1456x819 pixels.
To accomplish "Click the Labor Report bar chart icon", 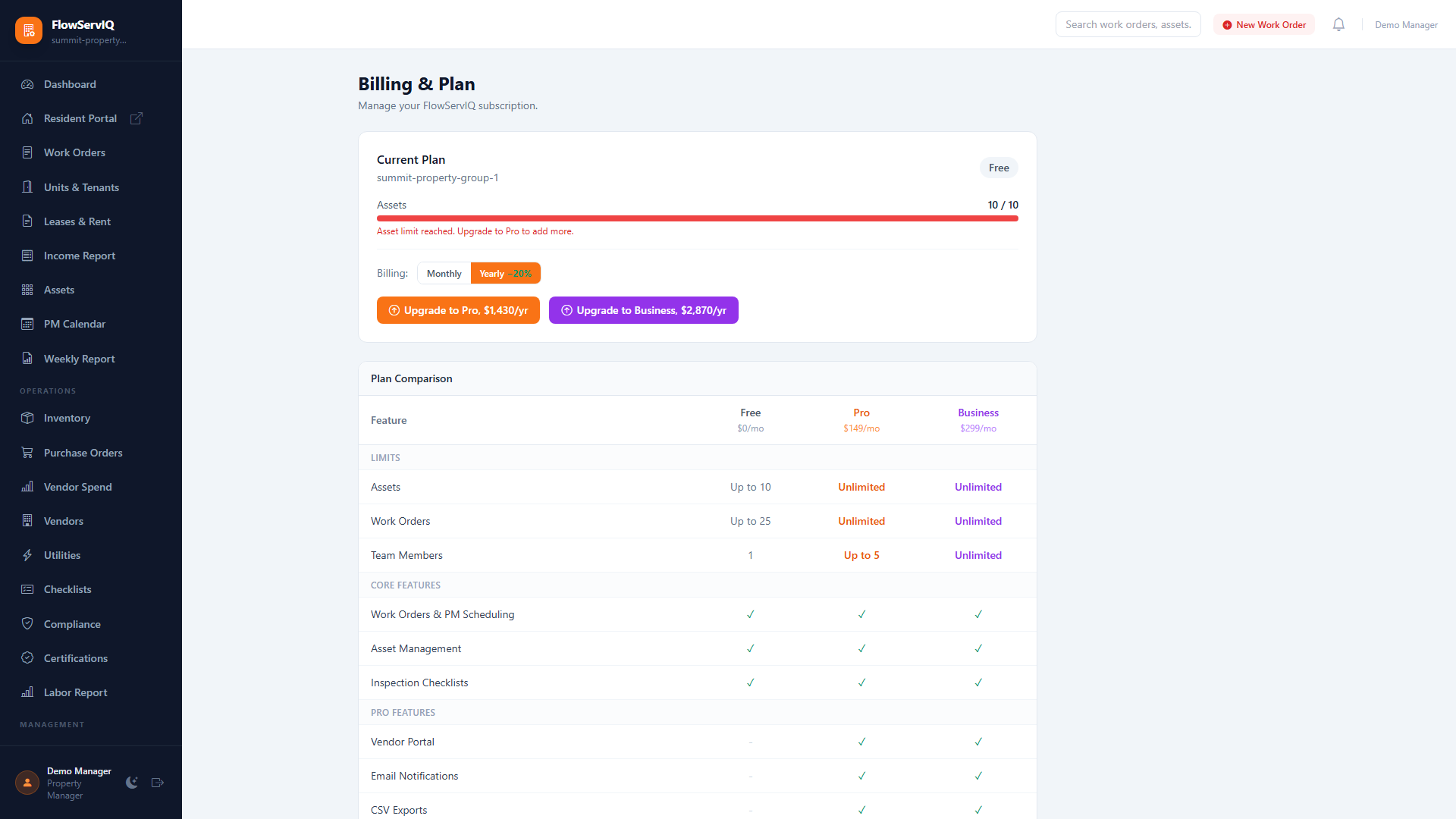I will [x=27, y=692].
